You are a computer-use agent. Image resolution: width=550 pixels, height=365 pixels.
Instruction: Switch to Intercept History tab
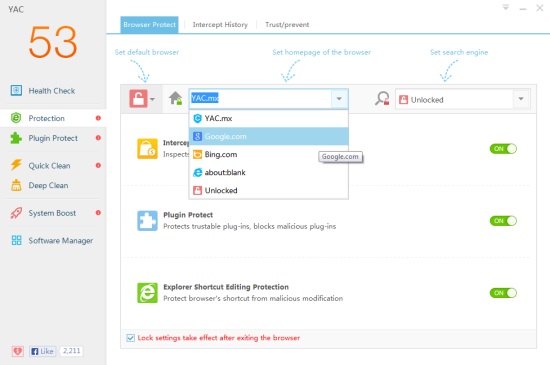point(220,25)
